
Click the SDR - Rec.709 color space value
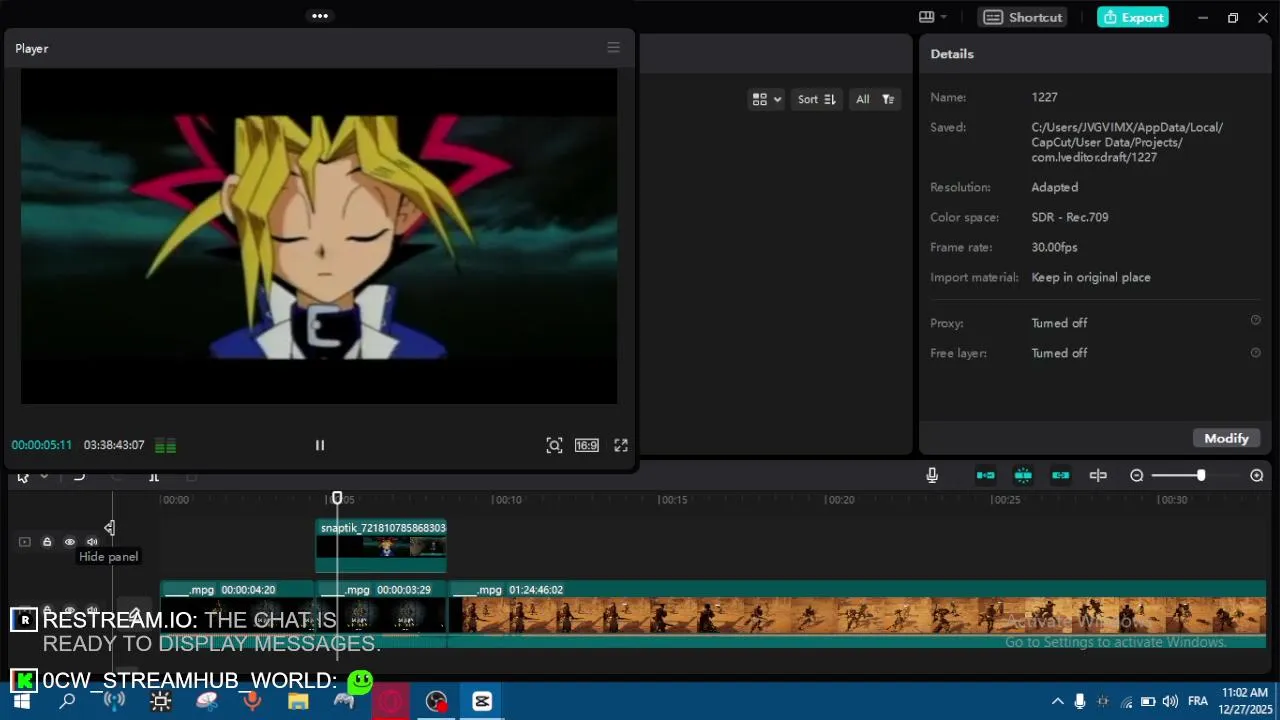pos(1069,217)
